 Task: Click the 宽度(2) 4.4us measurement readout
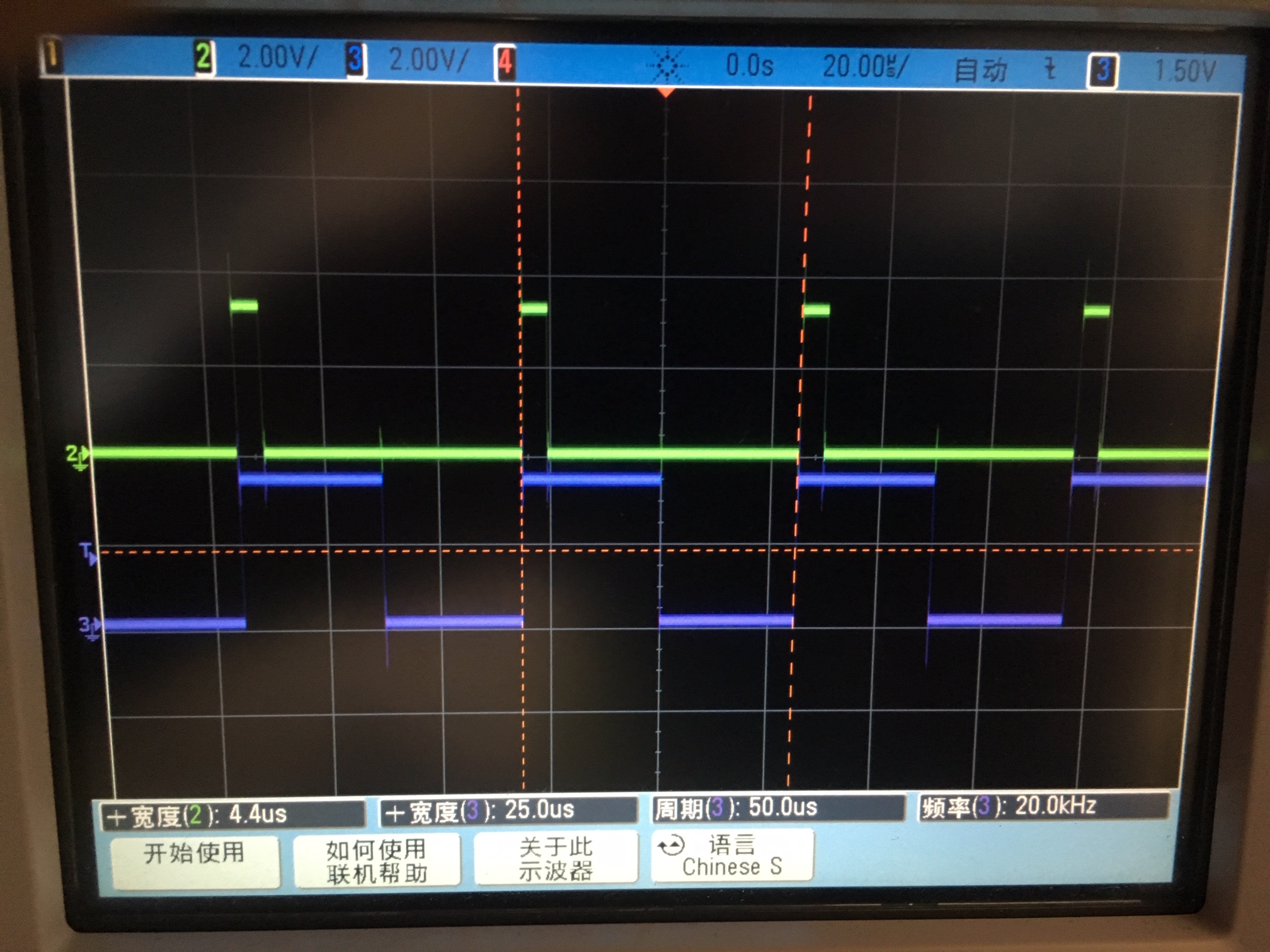click(233, 815)
